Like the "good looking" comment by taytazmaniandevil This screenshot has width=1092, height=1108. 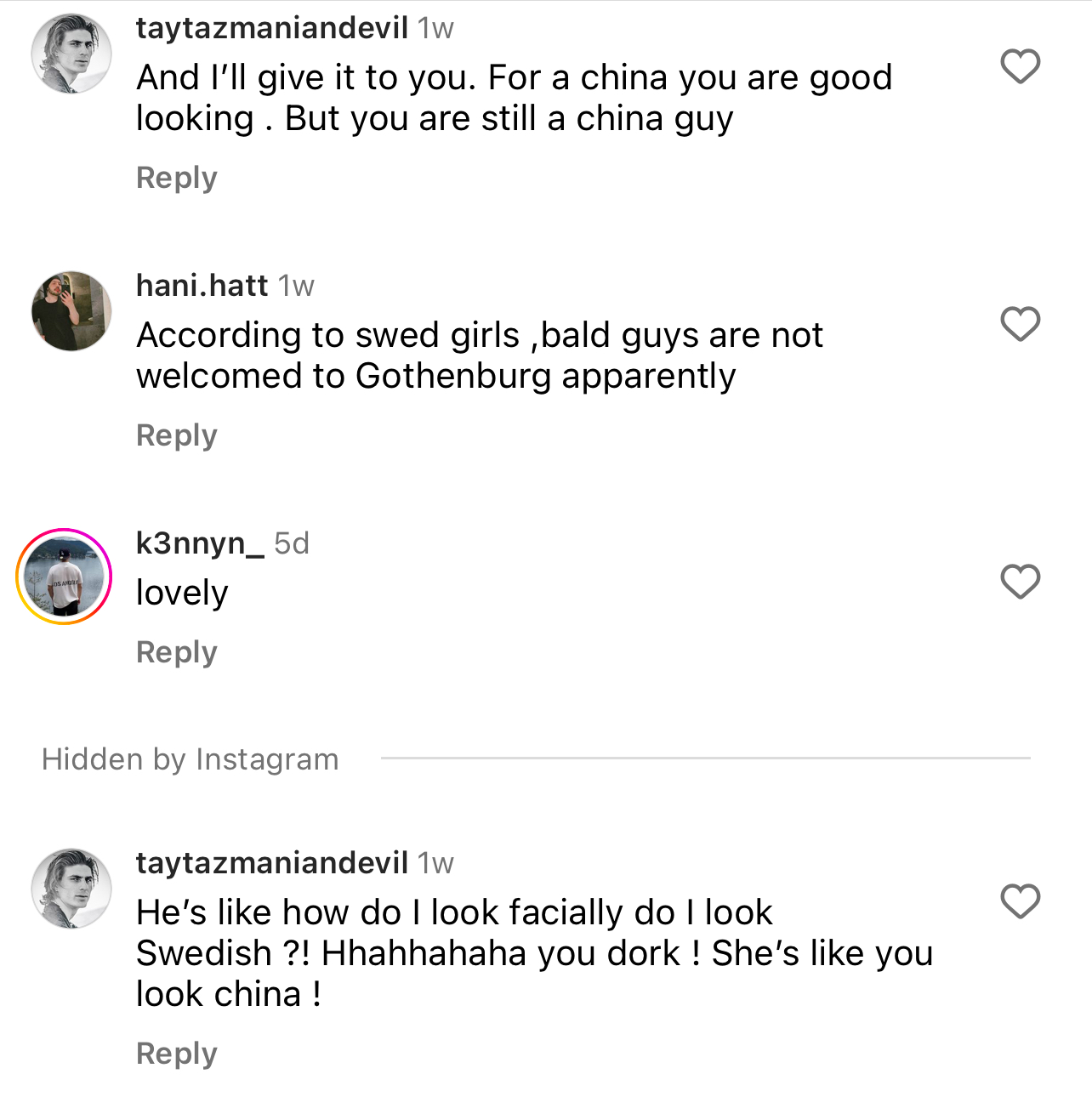coord(1020,67)
